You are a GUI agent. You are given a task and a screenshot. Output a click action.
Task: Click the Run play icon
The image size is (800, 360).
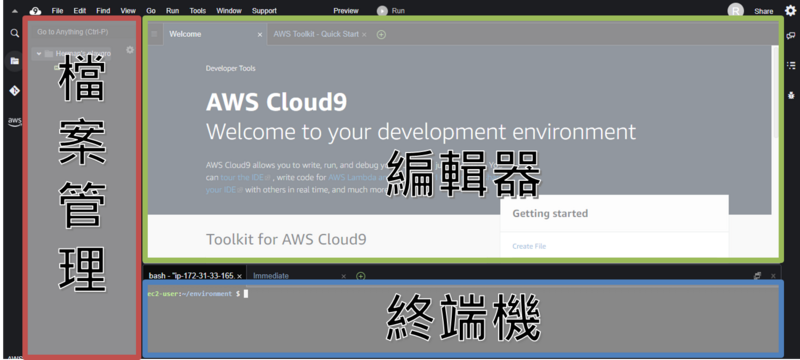tap(382, 11)
